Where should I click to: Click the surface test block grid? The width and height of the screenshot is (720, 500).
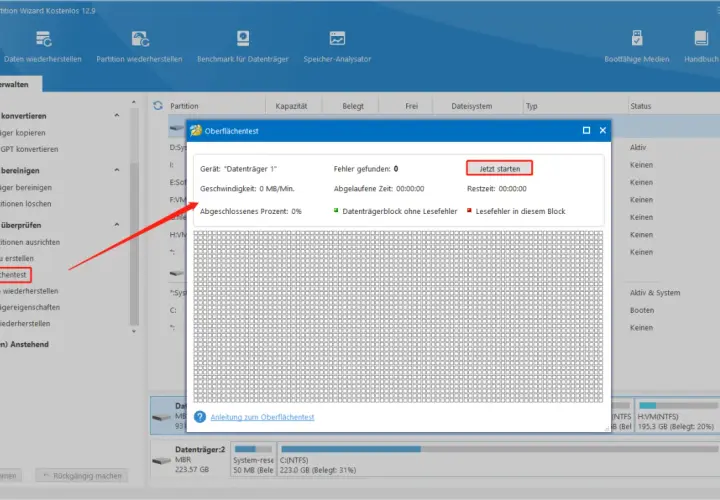point(398,317)
